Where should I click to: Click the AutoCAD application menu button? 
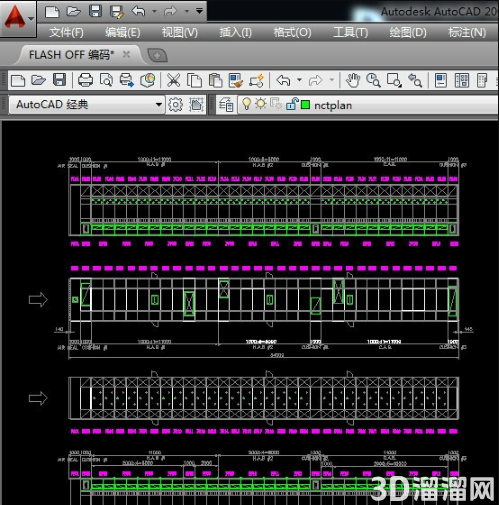pos(17,18)
